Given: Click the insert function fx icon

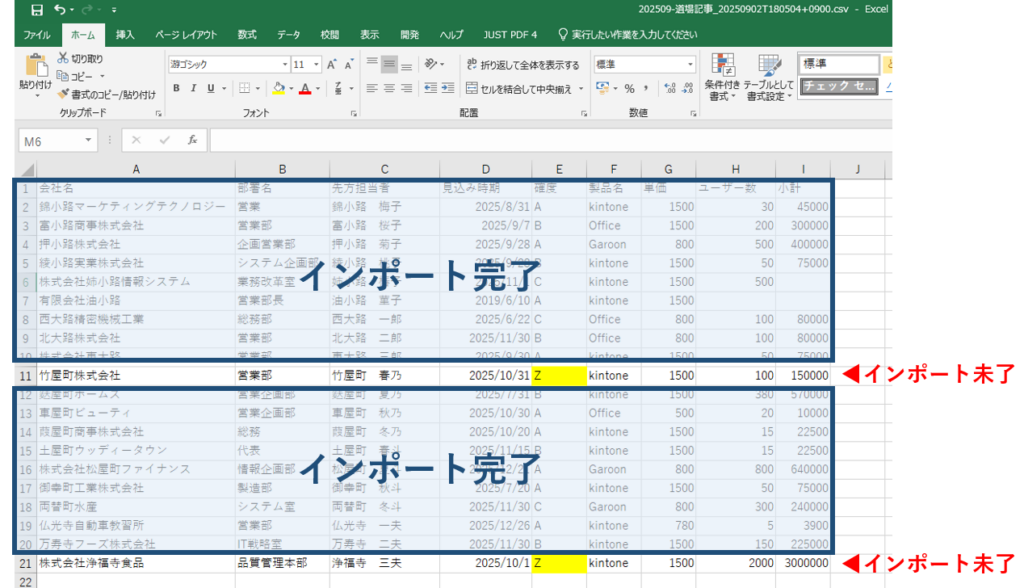Looking at the screenshot, I should (192, 141).
